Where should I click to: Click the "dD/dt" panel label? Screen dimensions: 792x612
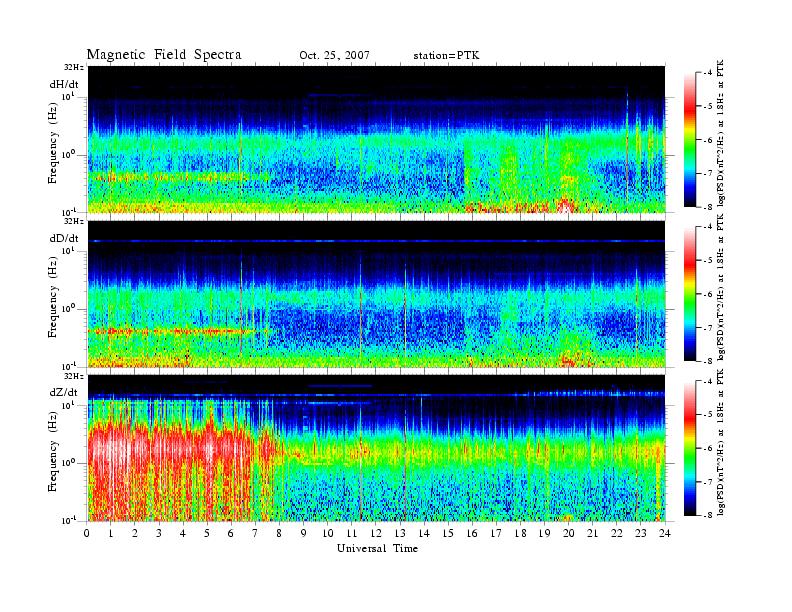point(64,238)
